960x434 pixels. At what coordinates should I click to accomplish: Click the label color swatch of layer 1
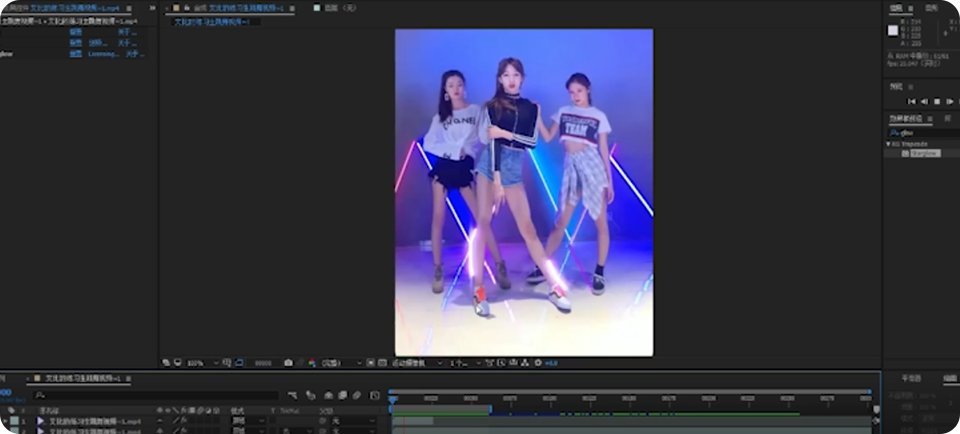pyautogui.click(x=14, y=421)
